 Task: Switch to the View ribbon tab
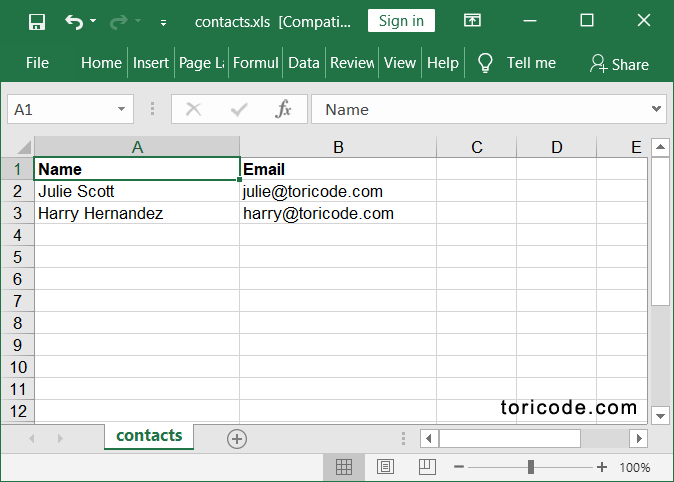pyautogui.click(x=400, y=63)
